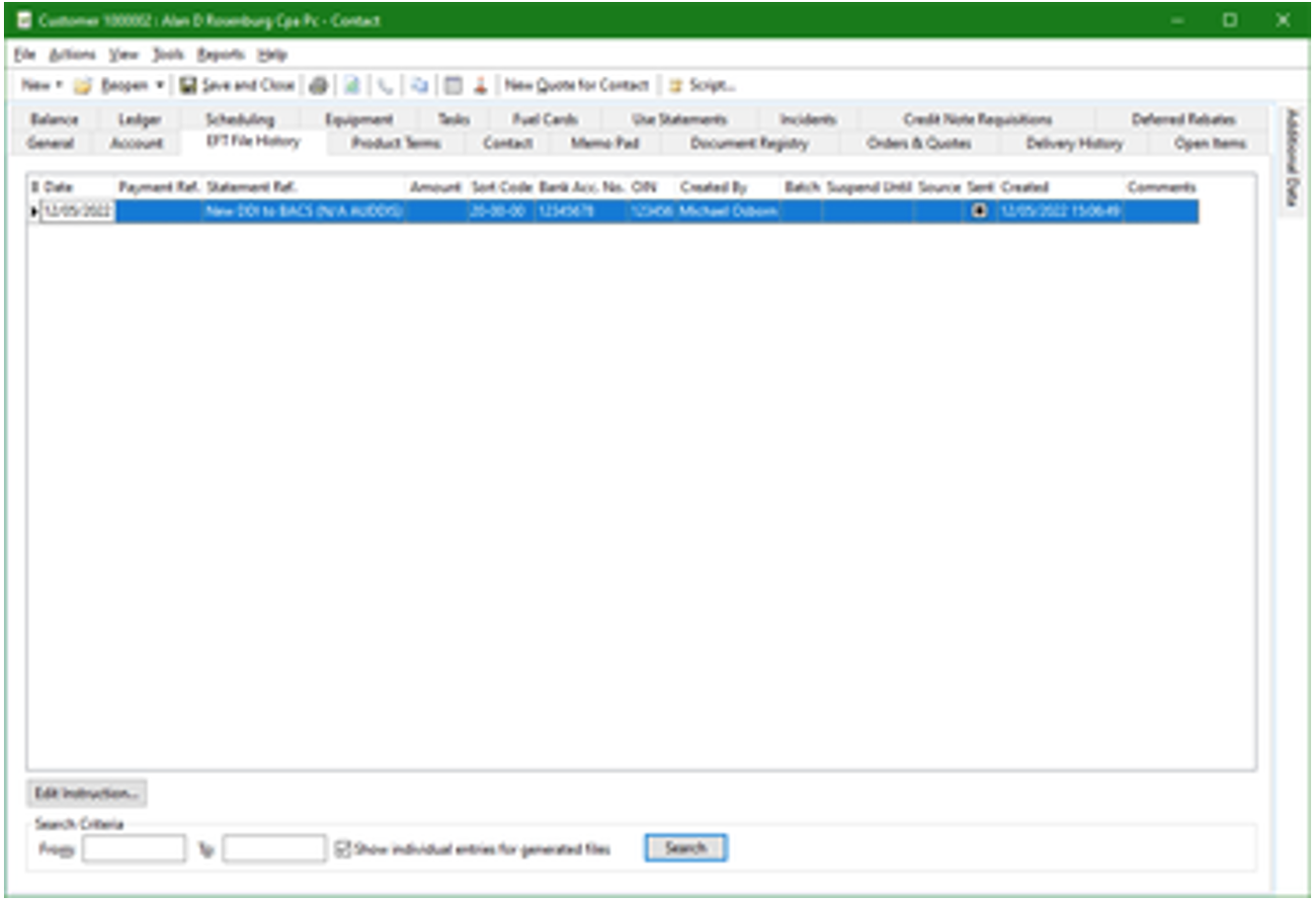1316x903 pixels.
Task: Toggle the Sent checkbox in the row
Action: coord(979,210)
